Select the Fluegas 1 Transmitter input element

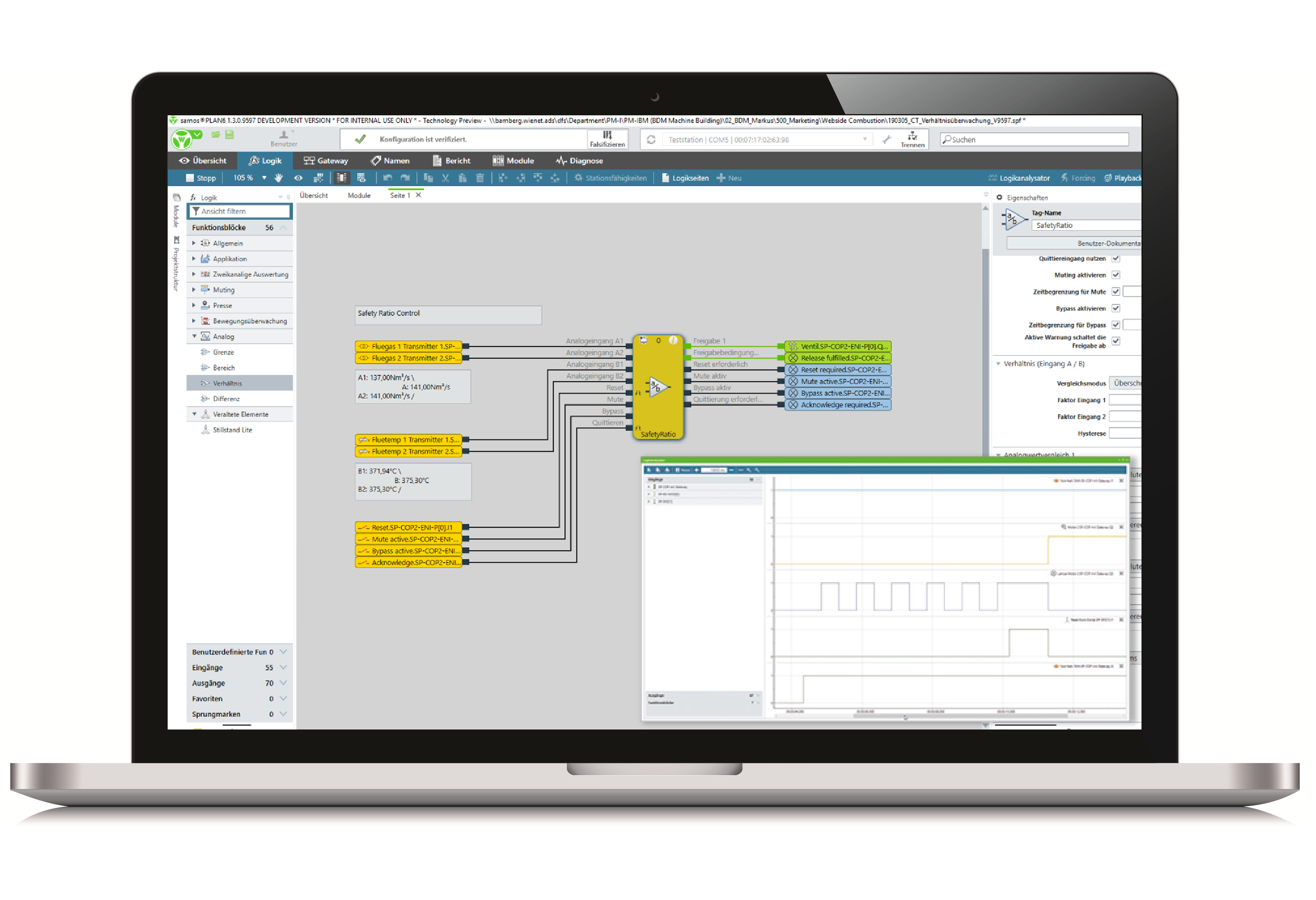[x=409, y=346]
